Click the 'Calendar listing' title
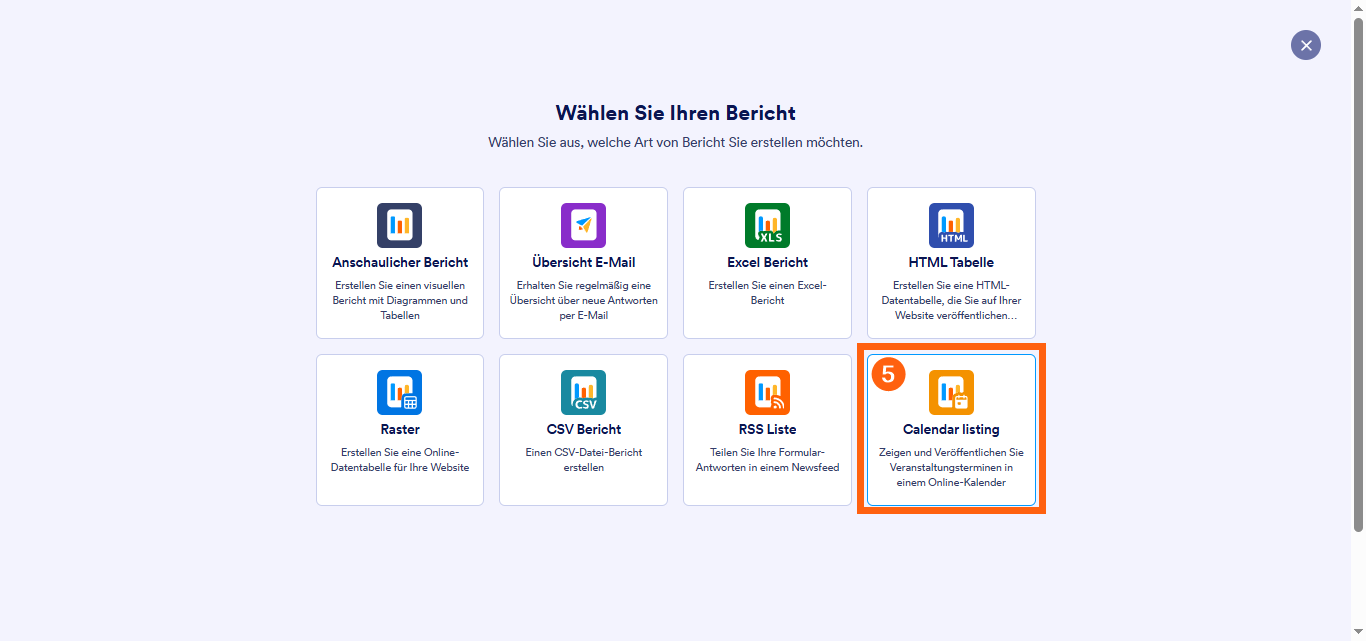The width and height of the screenshot is (1366, 641). [x=951, y=430]
